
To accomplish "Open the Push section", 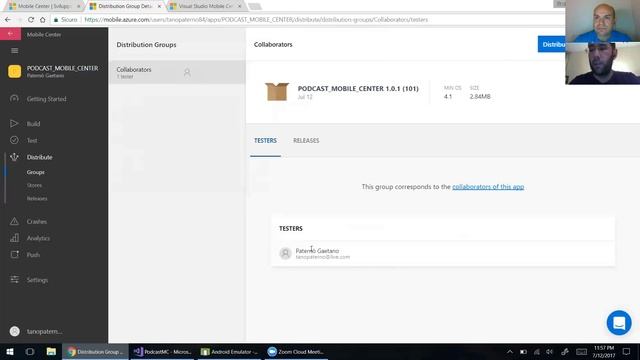I will coord(33,255).
